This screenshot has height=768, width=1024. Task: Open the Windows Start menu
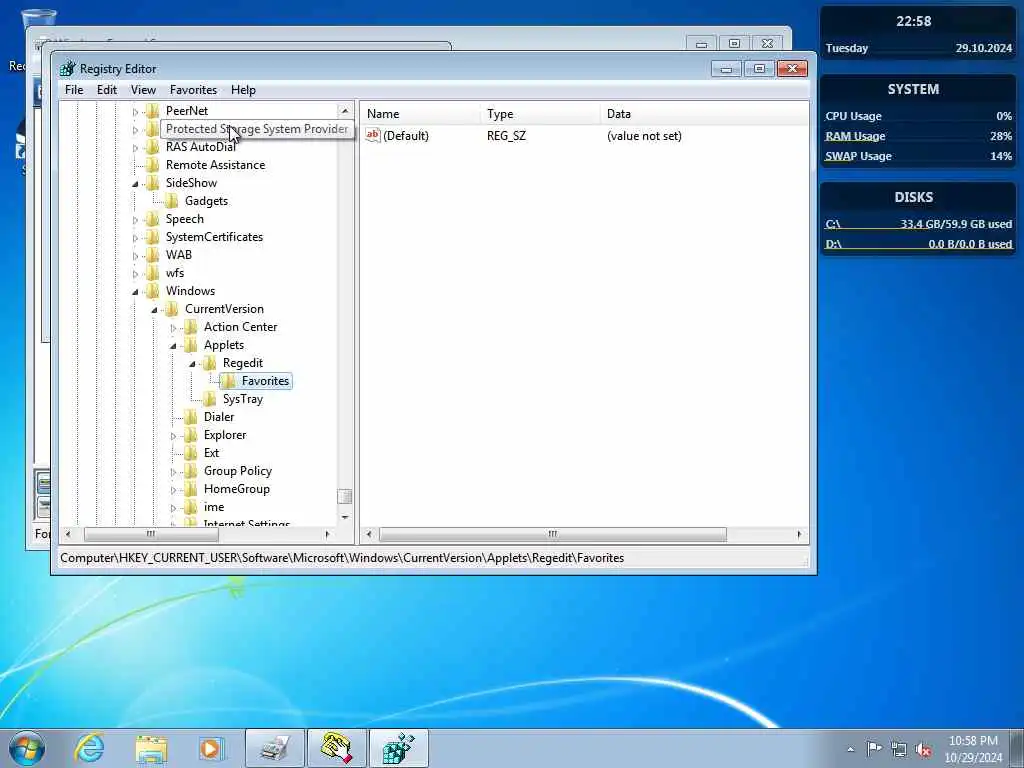27,748
